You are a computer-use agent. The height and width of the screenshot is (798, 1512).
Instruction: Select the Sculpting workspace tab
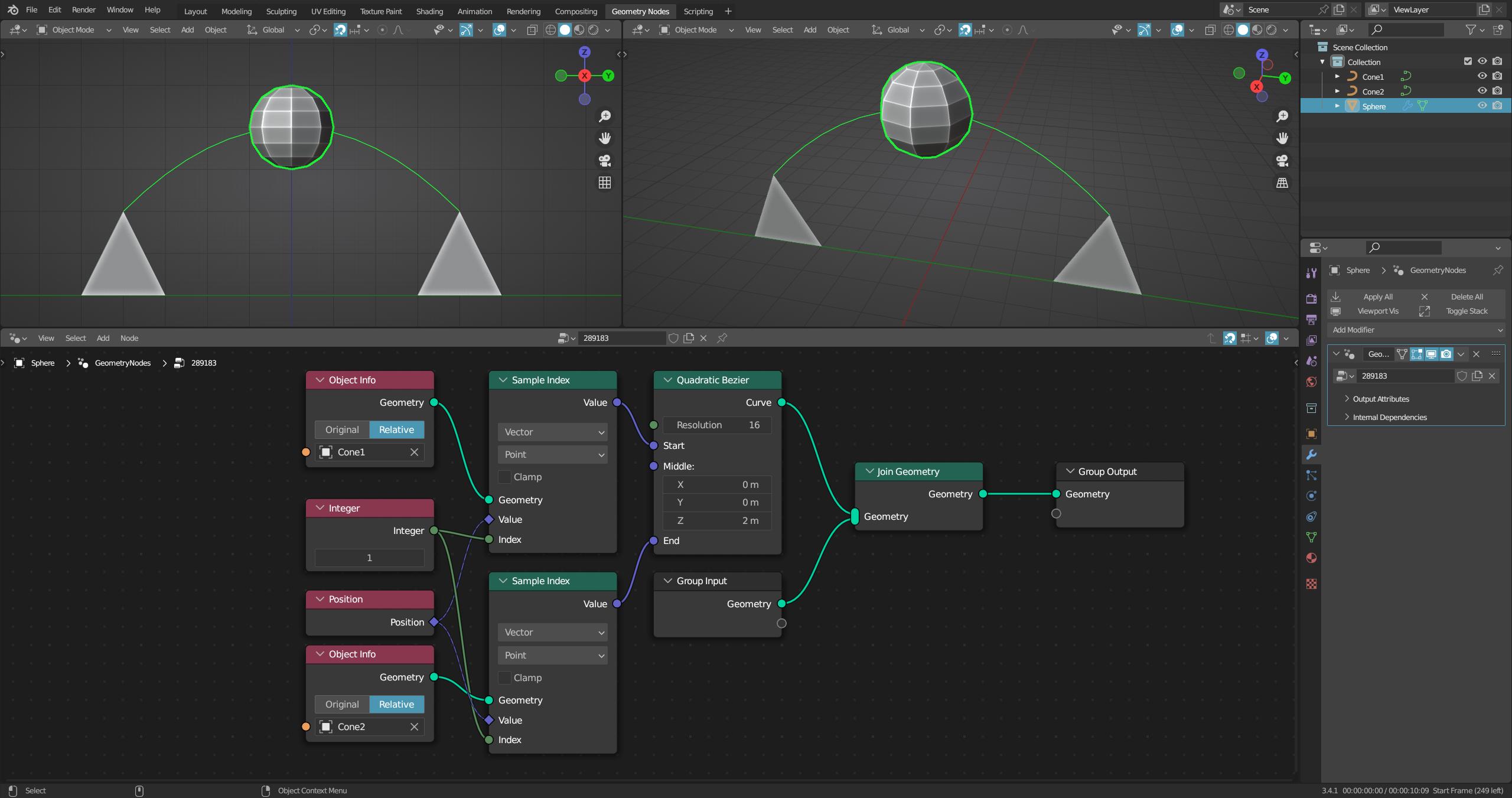click(x=281, y=11)
